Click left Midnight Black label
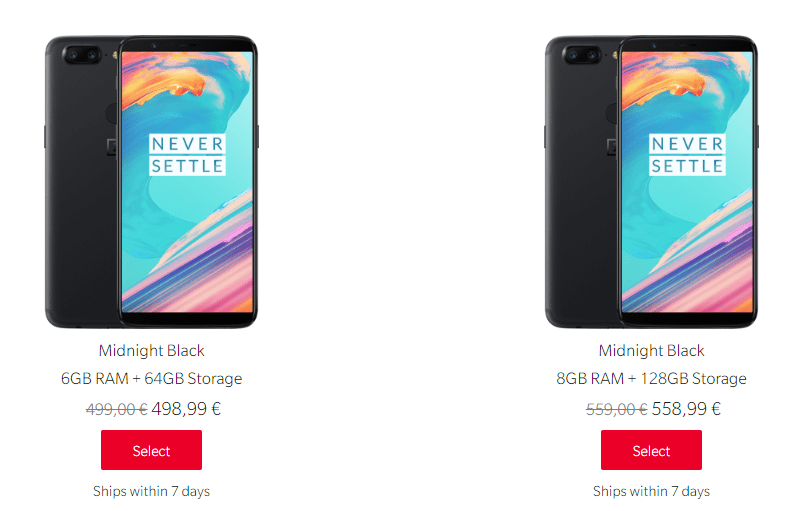This screenshot has width=801, height=511. pos(151,351)
